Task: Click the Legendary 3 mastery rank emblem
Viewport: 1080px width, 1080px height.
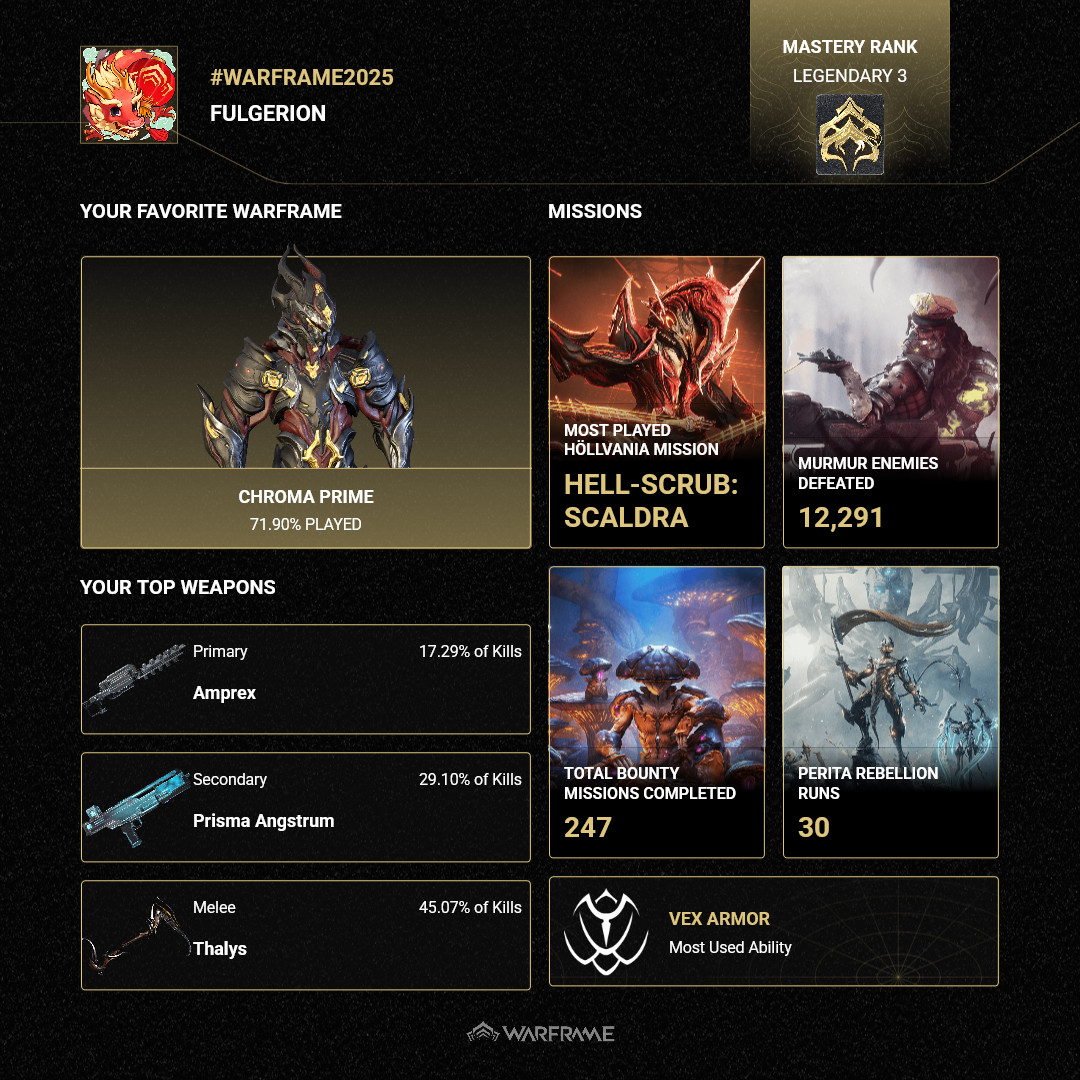Action: click(849, 135)
